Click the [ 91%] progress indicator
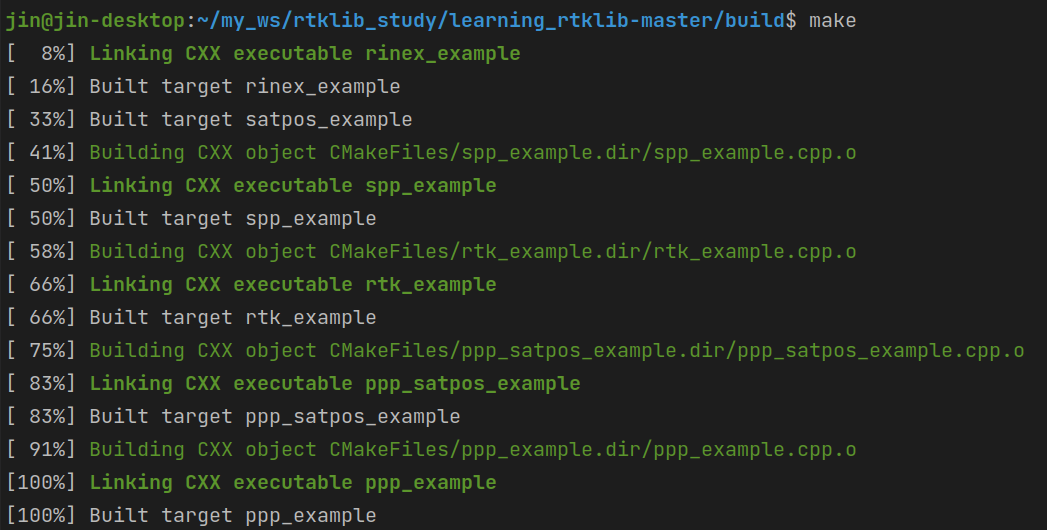The height and width of the screenshot is (530, 1047). point(41,449)
